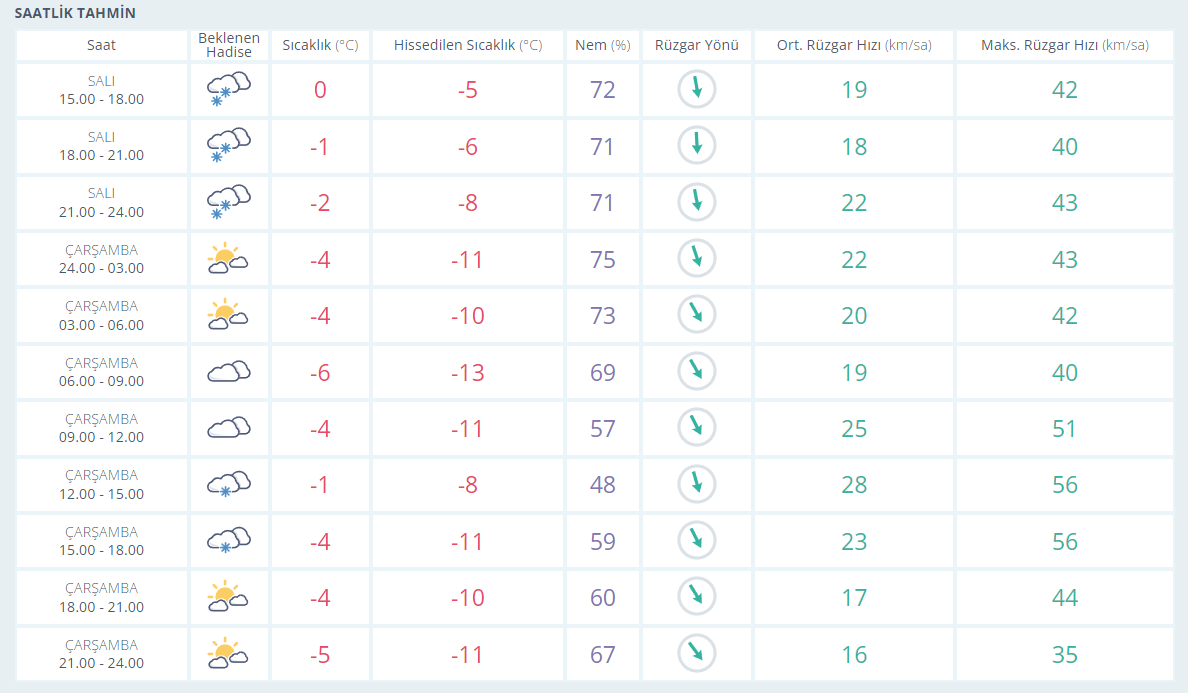Click the wind direction arrow for Salı 18.00-21.00
1188x693 pixels.
pyautogui.click(x=697, y=146)
